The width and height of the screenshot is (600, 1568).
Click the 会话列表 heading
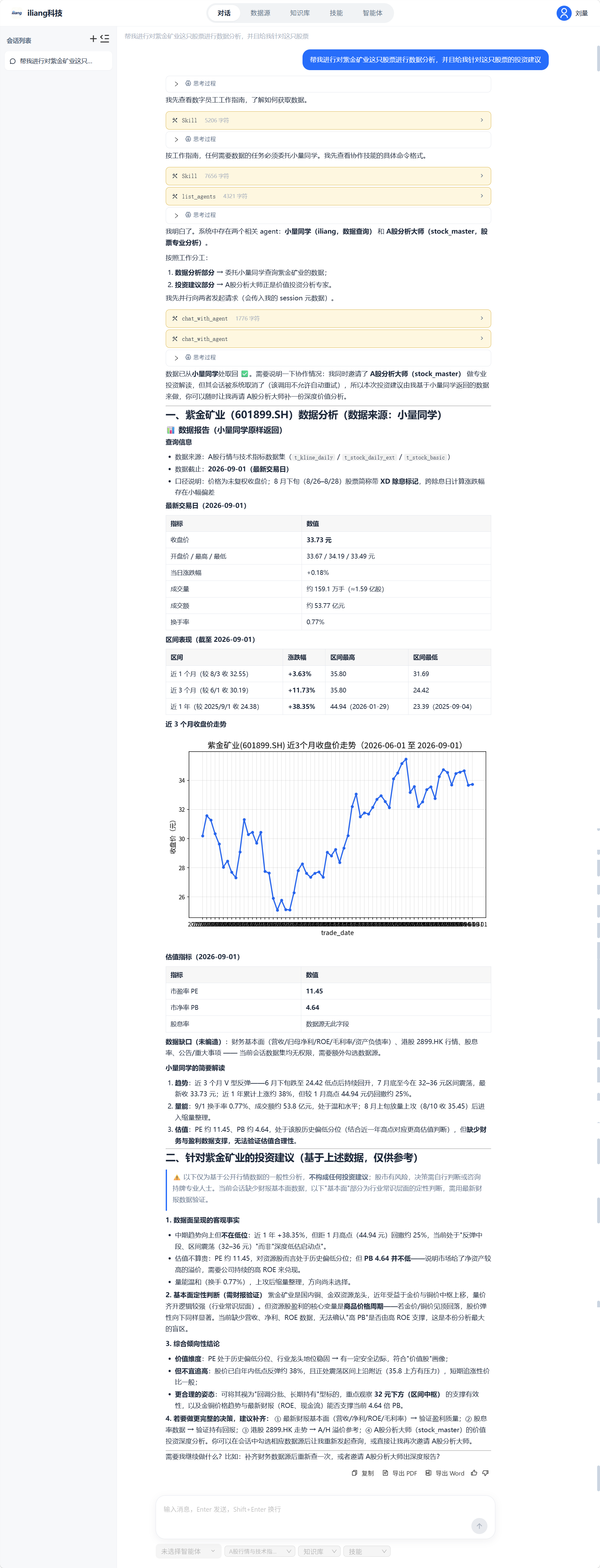tap(19, 41)
